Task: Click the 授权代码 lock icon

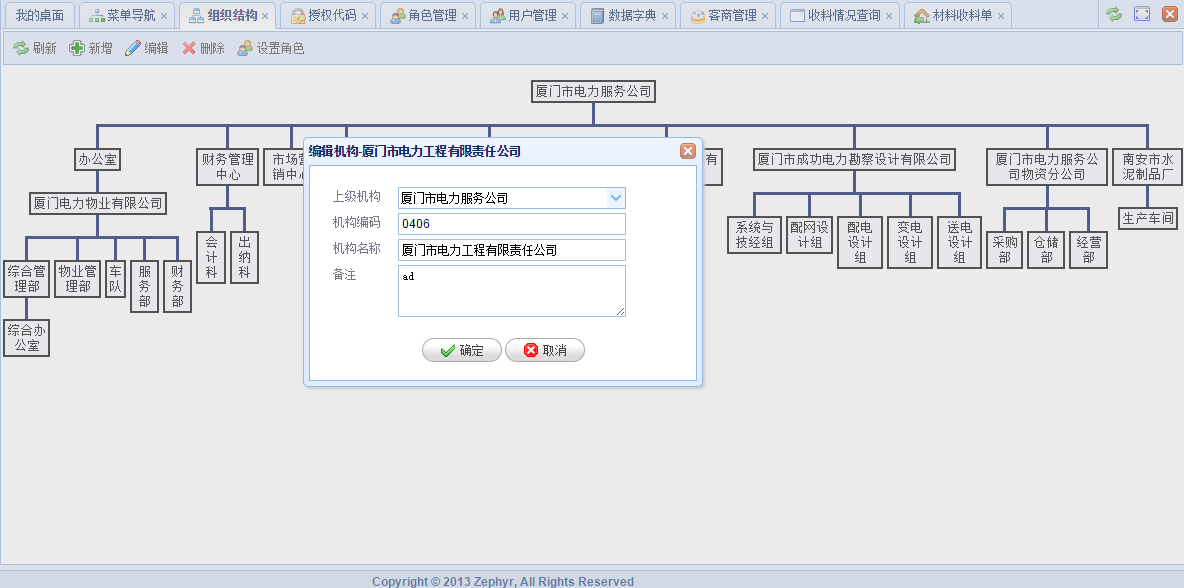Action: (298, 16)
